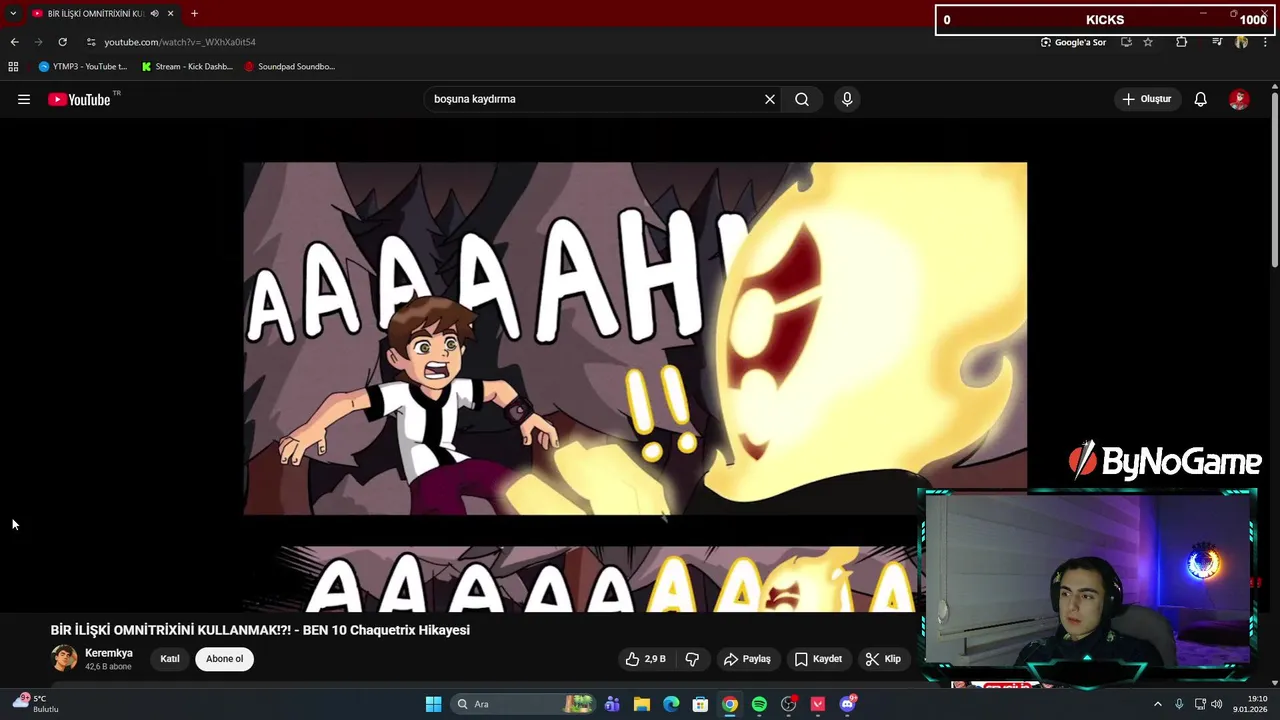Click the page vertical scrollbar
This screenshot has width=1280, height=720.
point(1274,180)
